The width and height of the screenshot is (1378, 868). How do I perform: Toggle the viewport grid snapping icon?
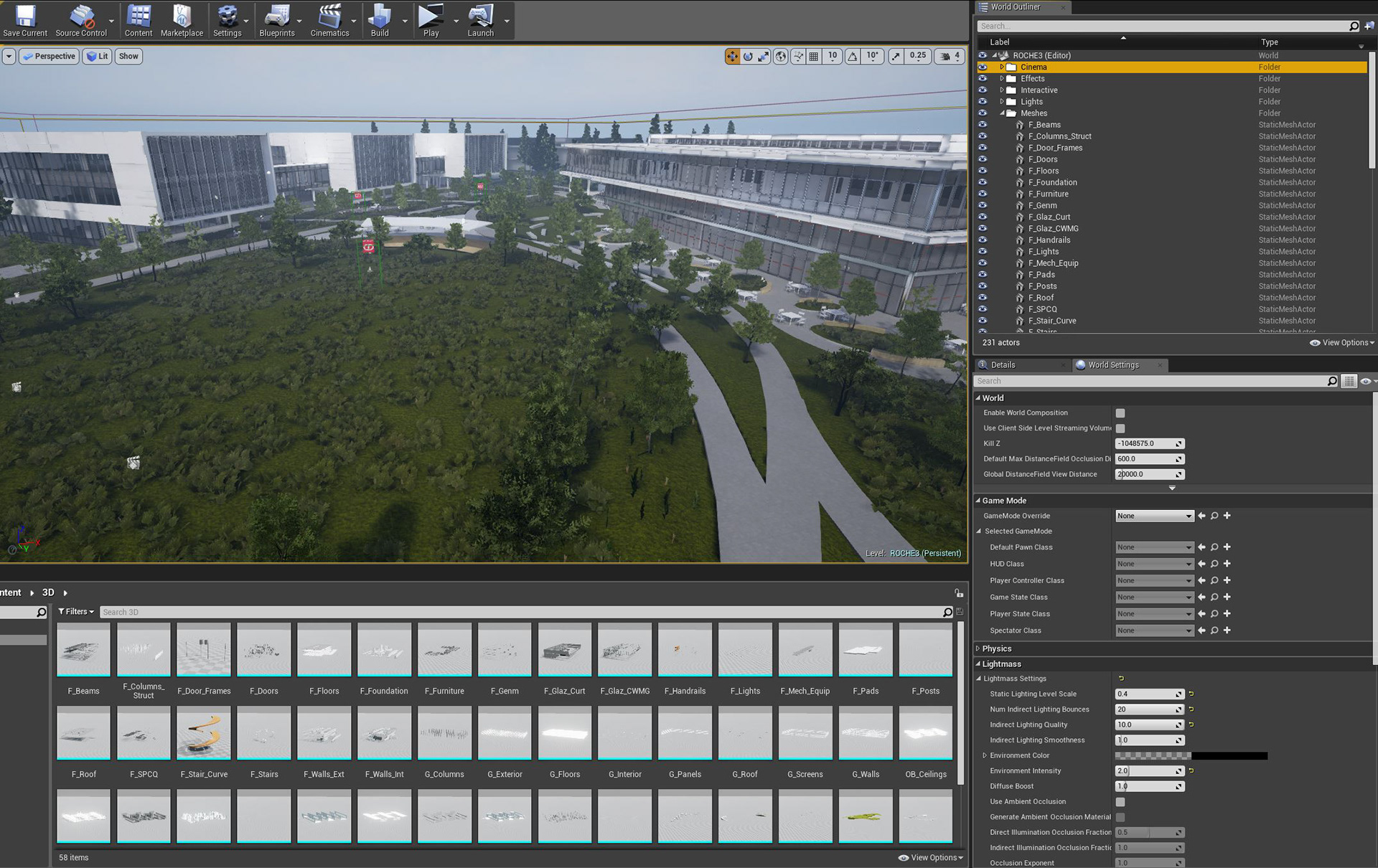pos(814,56)
